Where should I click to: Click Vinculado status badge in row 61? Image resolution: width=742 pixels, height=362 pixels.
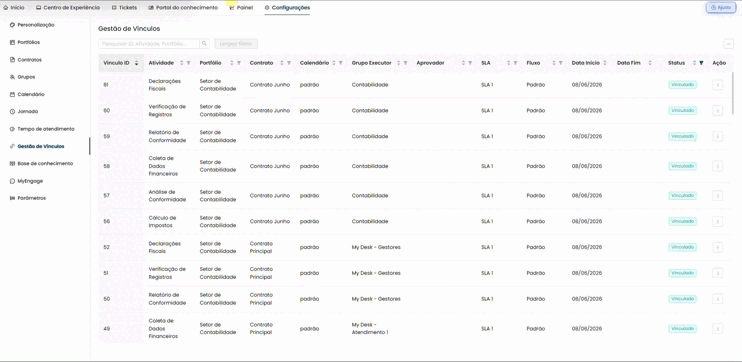click(x=682, y=85)
